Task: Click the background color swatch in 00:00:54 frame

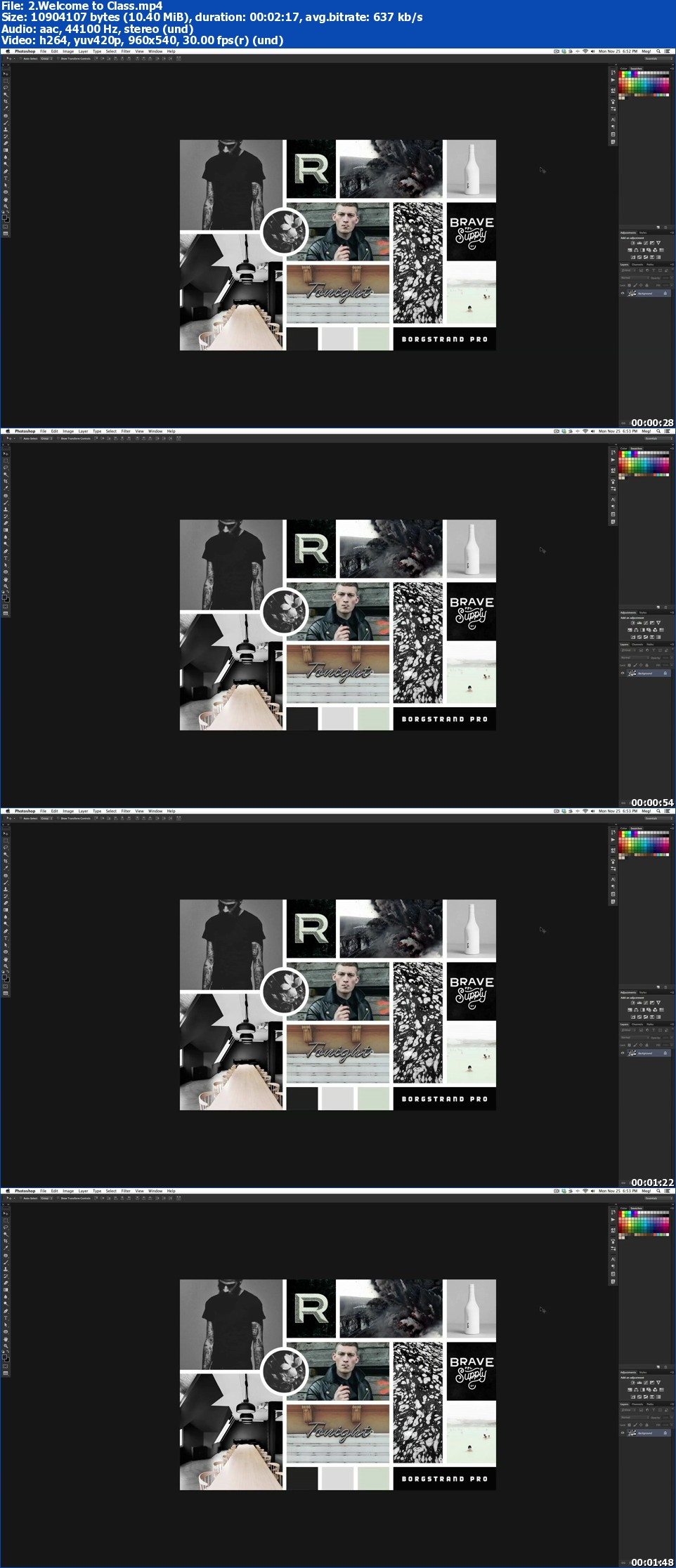Action: [x=7, y=600]
